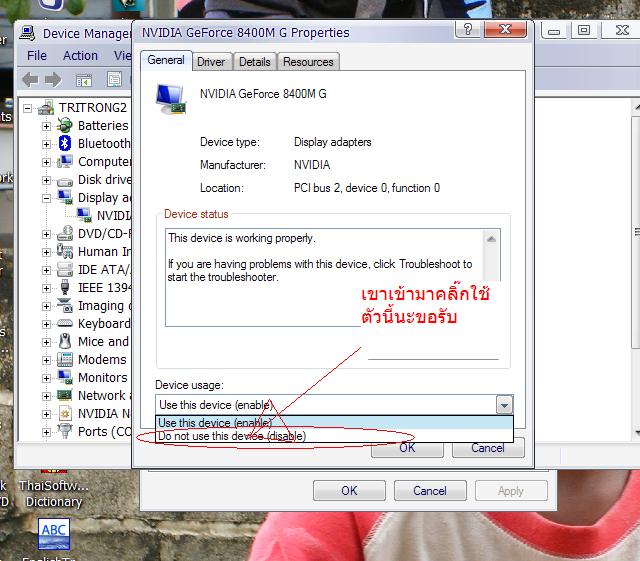Click the Ports (COM) category icon
This screenshot has height=561, width=640.
65,431
